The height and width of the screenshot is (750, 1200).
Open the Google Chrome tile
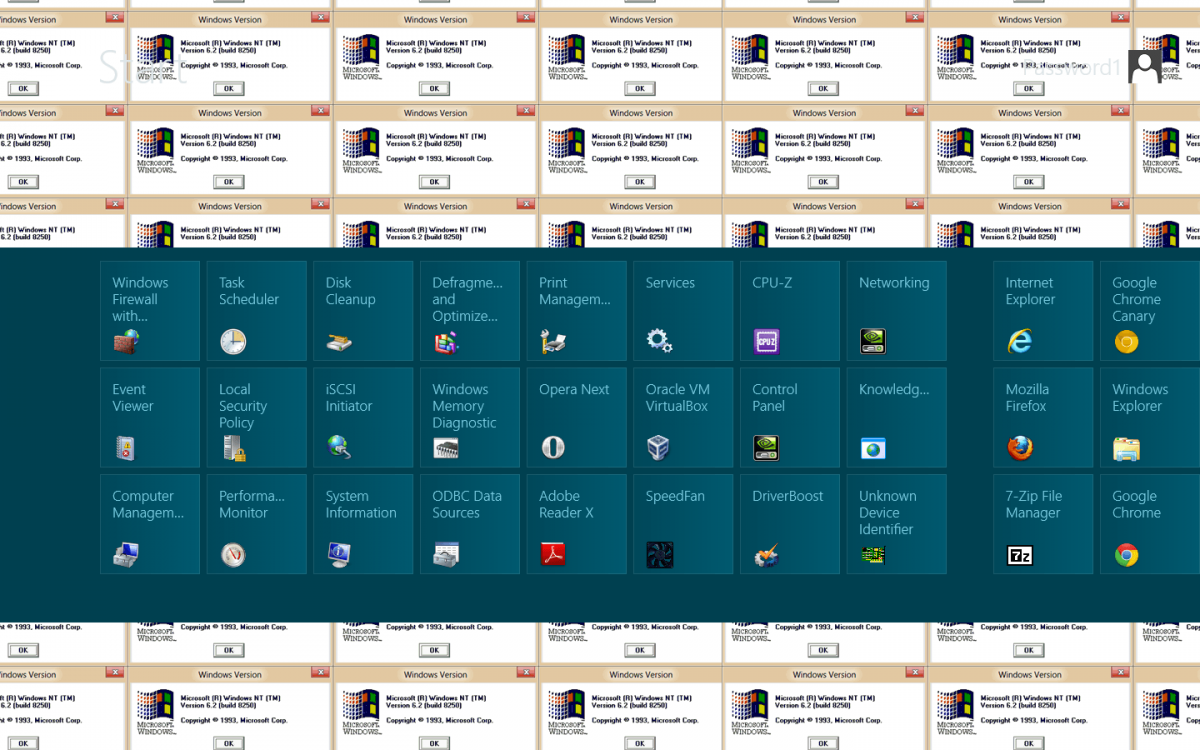pos(1150,524)
